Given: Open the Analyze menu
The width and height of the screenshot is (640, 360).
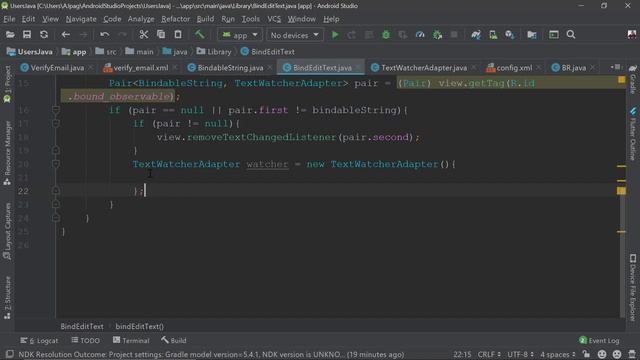Looking at the screenshot, I should [141, 19].
